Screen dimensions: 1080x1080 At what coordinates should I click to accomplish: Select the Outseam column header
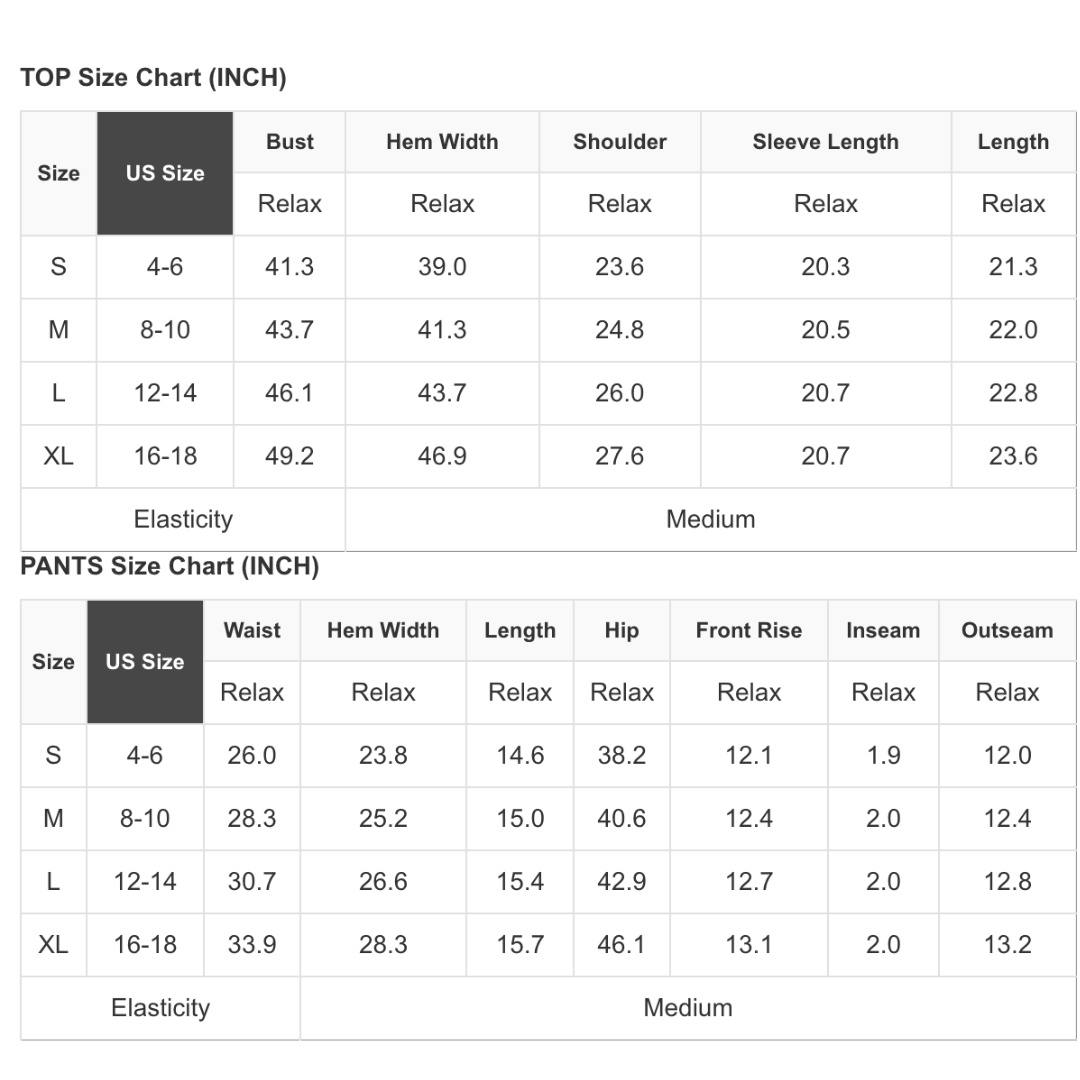[x=1007, y=630]
